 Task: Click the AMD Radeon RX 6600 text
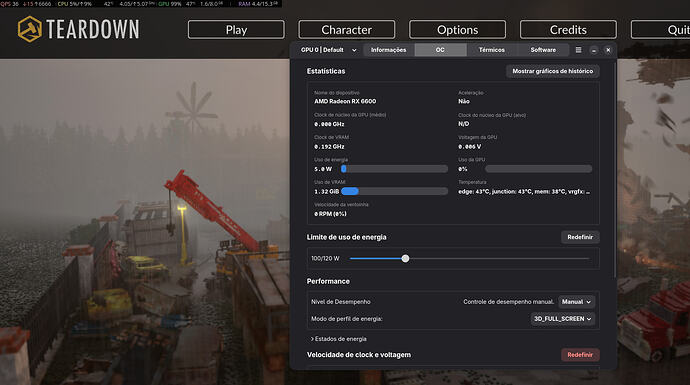click(345, 101)
